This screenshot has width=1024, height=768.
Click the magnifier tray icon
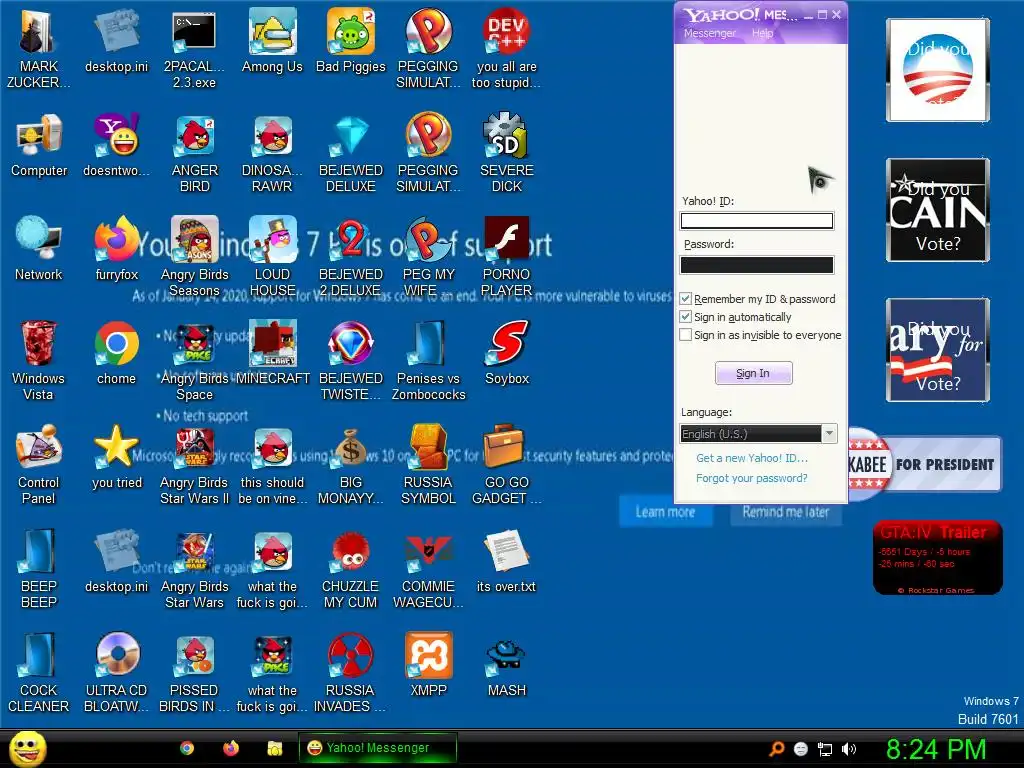click(x=776, y=749)
